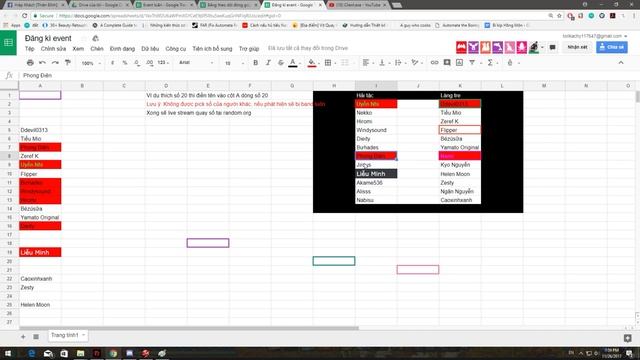Open Chrome from the taskbar

click(113, 353)
